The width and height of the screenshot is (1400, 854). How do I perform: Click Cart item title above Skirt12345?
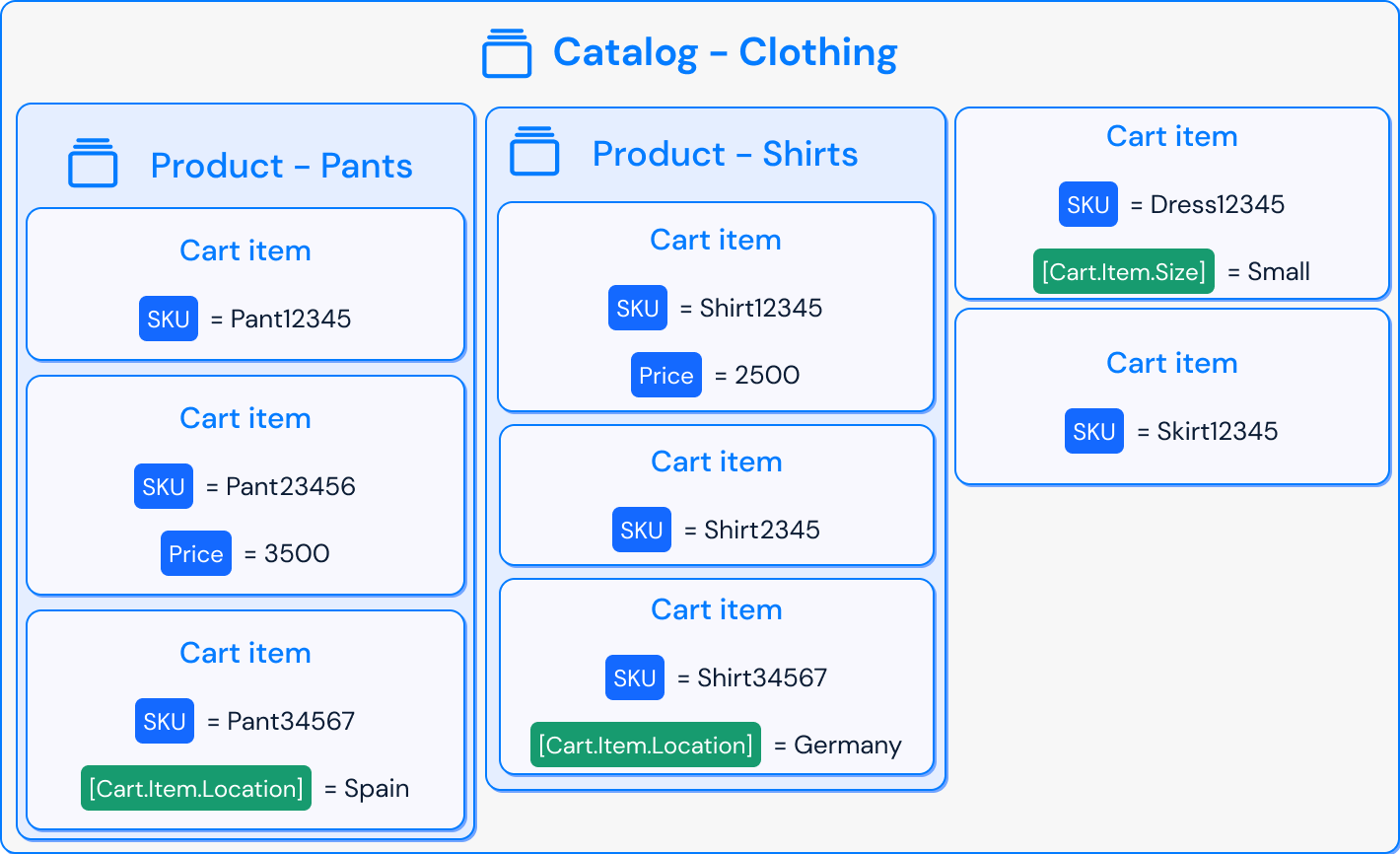(1172, 363)
